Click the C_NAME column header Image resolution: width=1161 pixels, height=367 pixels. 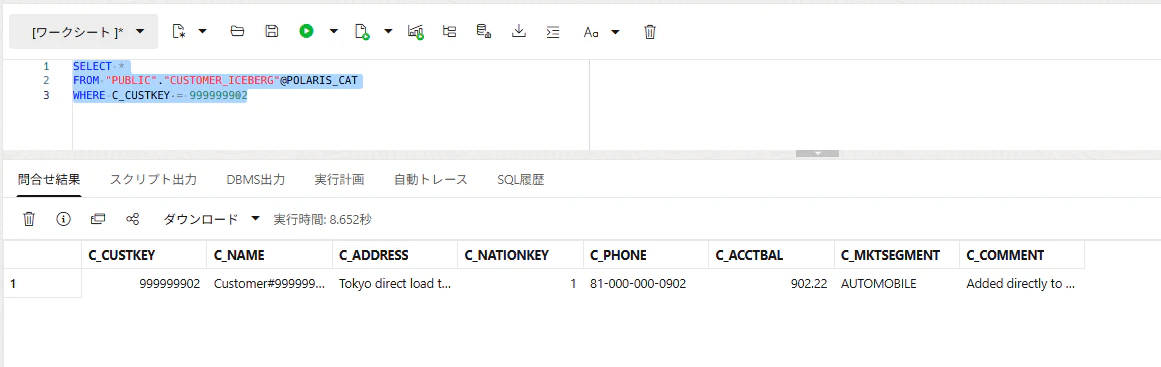pos(270,255)
